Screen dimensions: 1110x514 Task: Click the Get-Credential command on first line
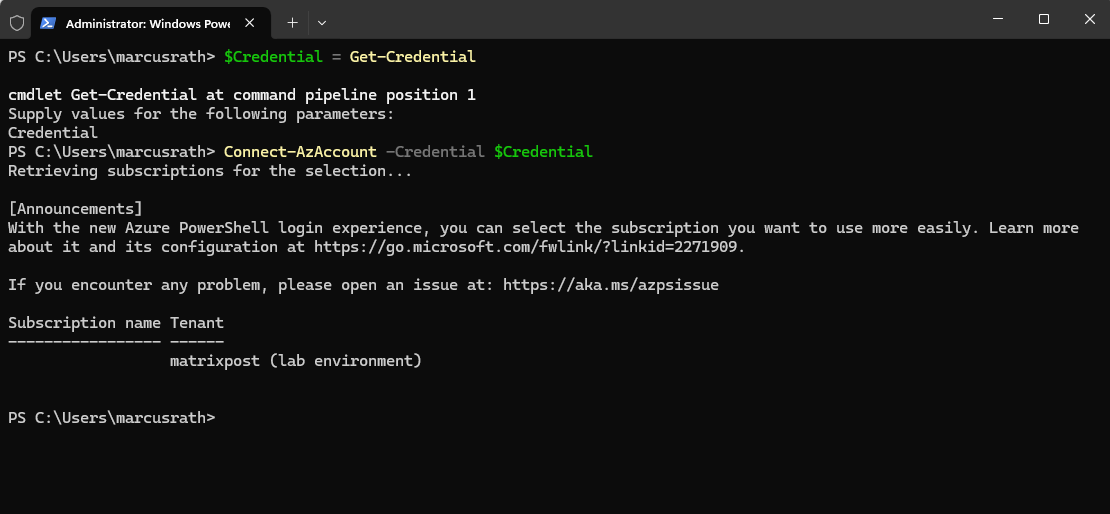tap(413, 57)
